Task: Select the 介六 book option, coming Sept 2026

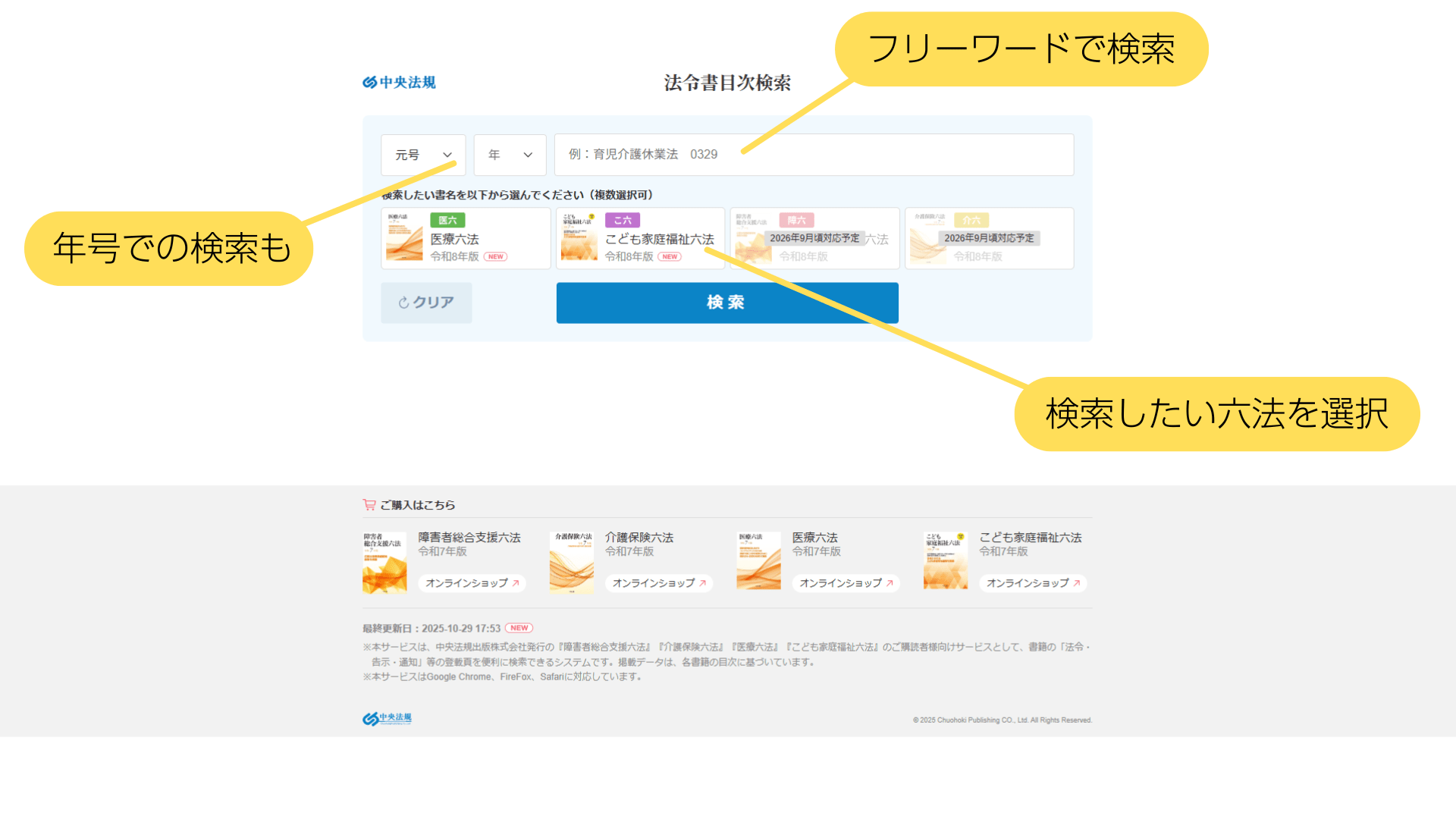Action: tap(989, 239)
